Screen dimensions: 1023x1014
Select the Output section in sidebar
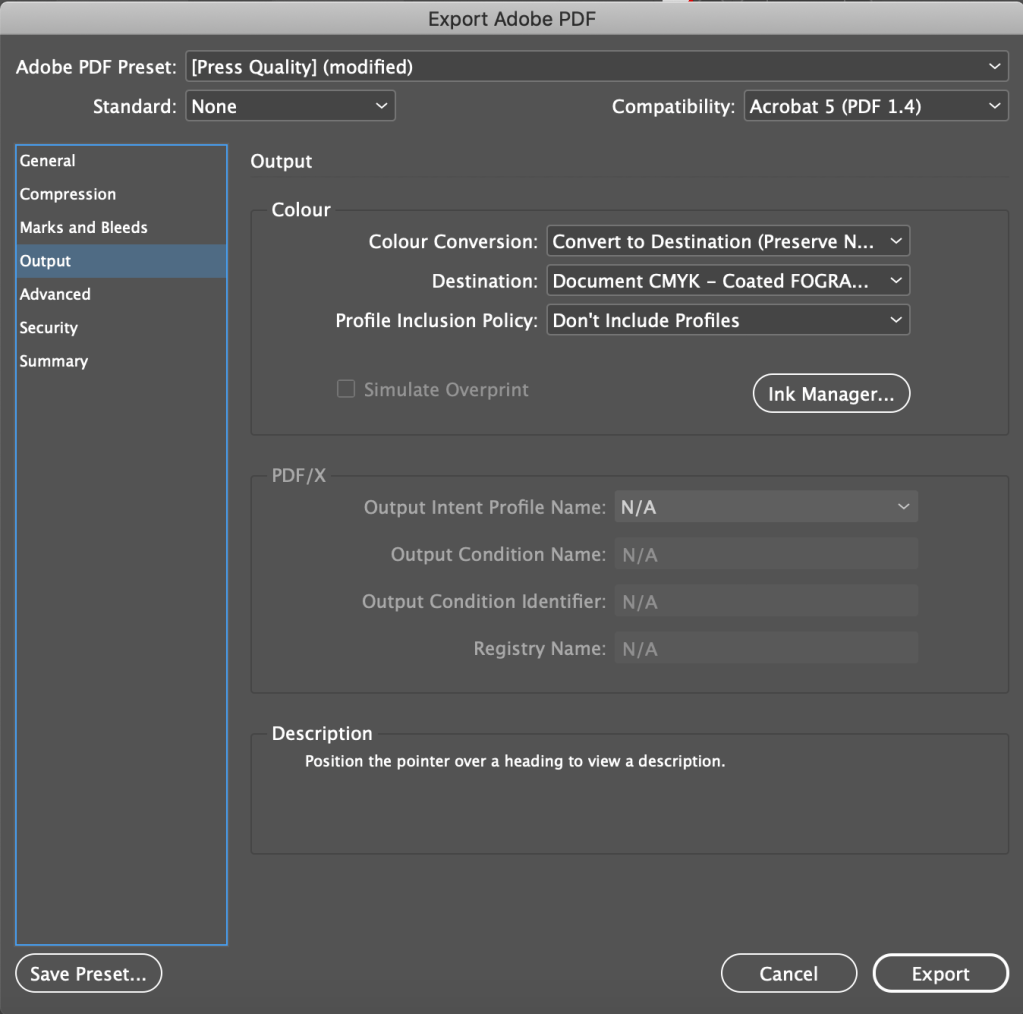46,261
